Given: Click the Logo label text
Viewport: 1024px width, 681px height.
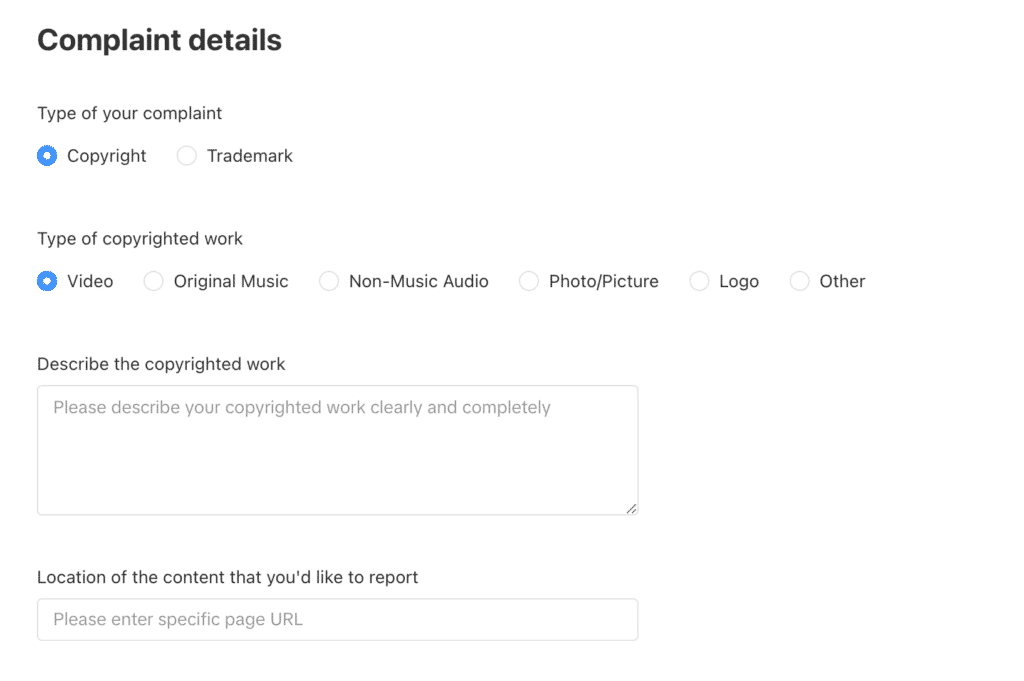Looking at the screenshot, I should pyautogui.click(x=738, y=281).
